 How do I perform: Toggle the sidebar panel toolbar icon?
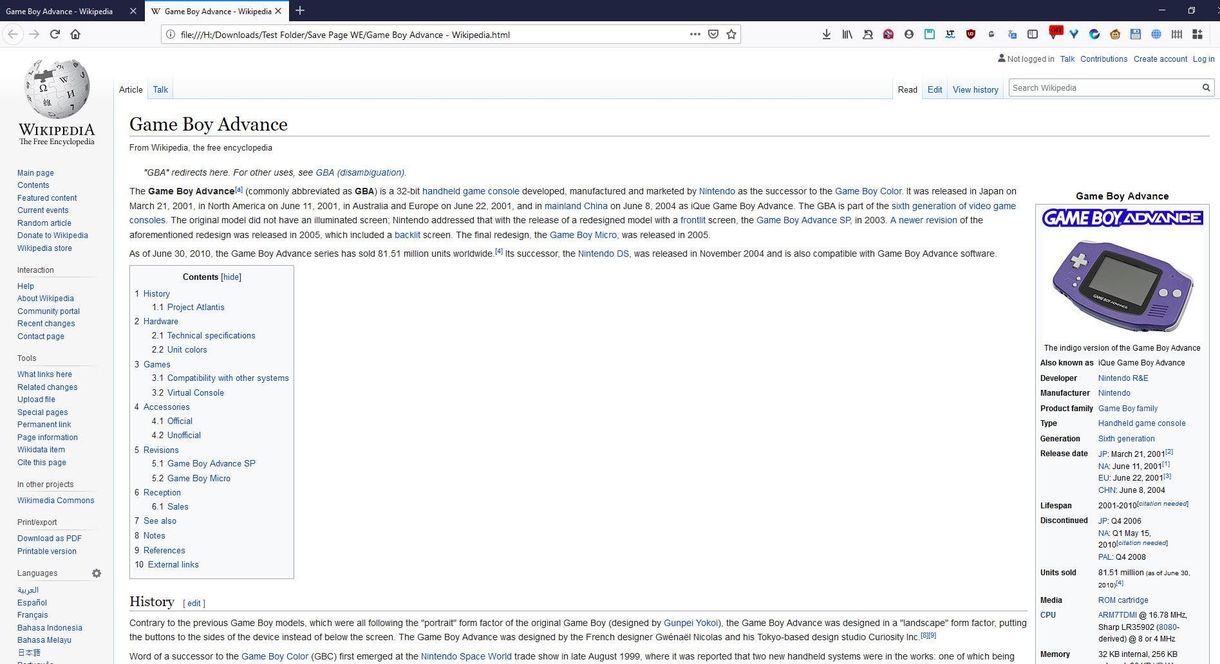click(1032, 34)
